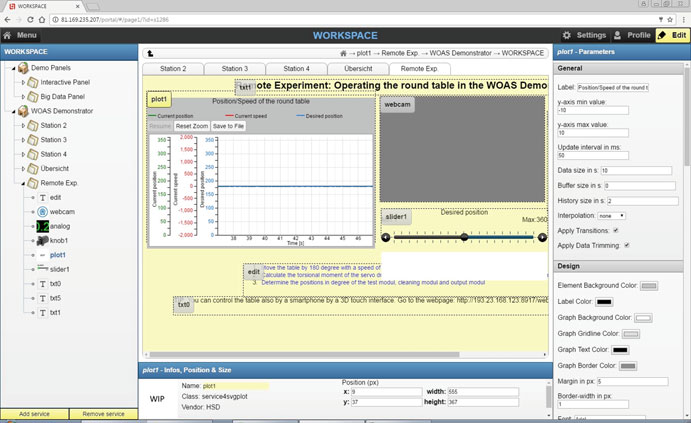Click the Reset Zoom button

[x=191, y=126]
